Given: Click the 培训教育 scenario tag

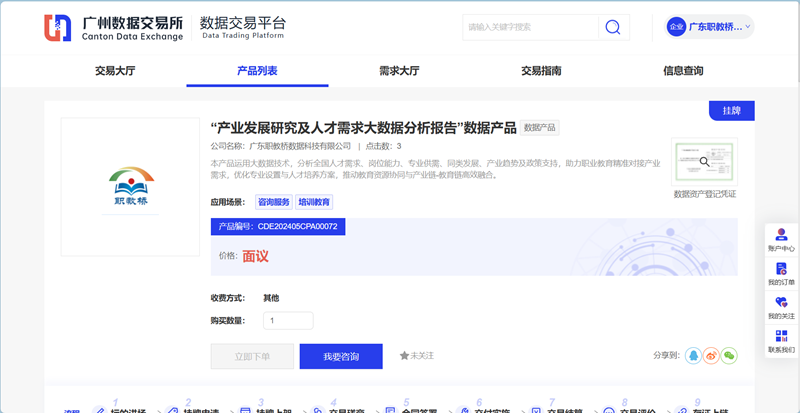Looking at the screenshot, I should tap(315, 202).
